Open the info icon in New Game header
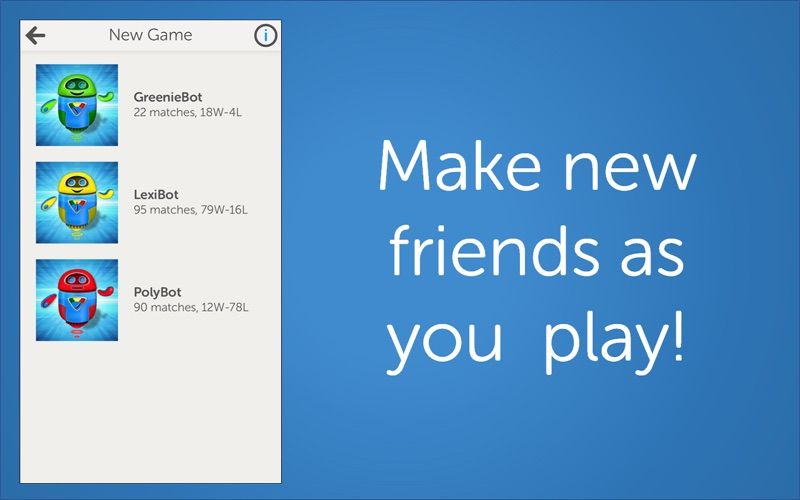 click(x=265, y=36)
